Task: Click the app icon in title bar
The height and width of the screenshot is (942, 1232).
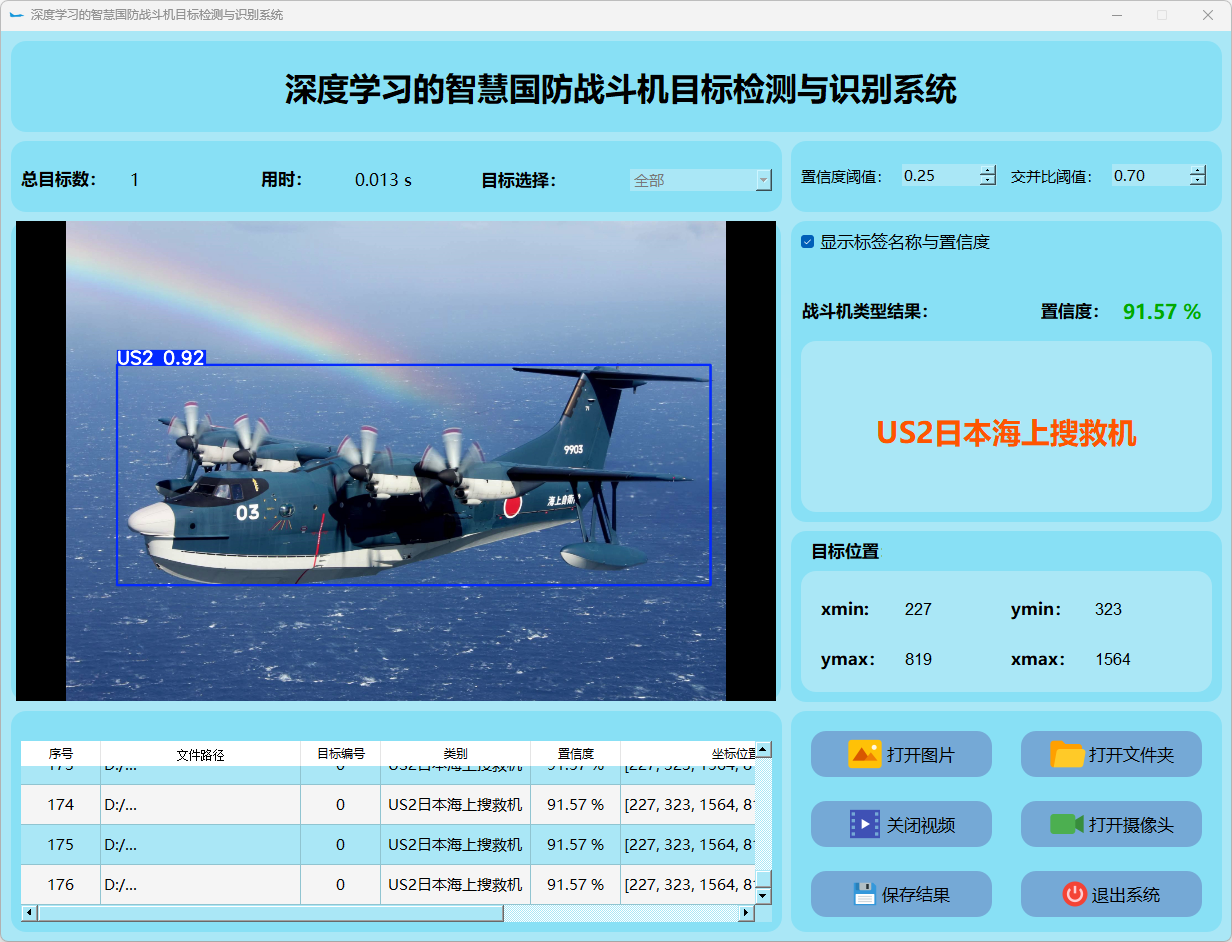Action: coord(16,15)
